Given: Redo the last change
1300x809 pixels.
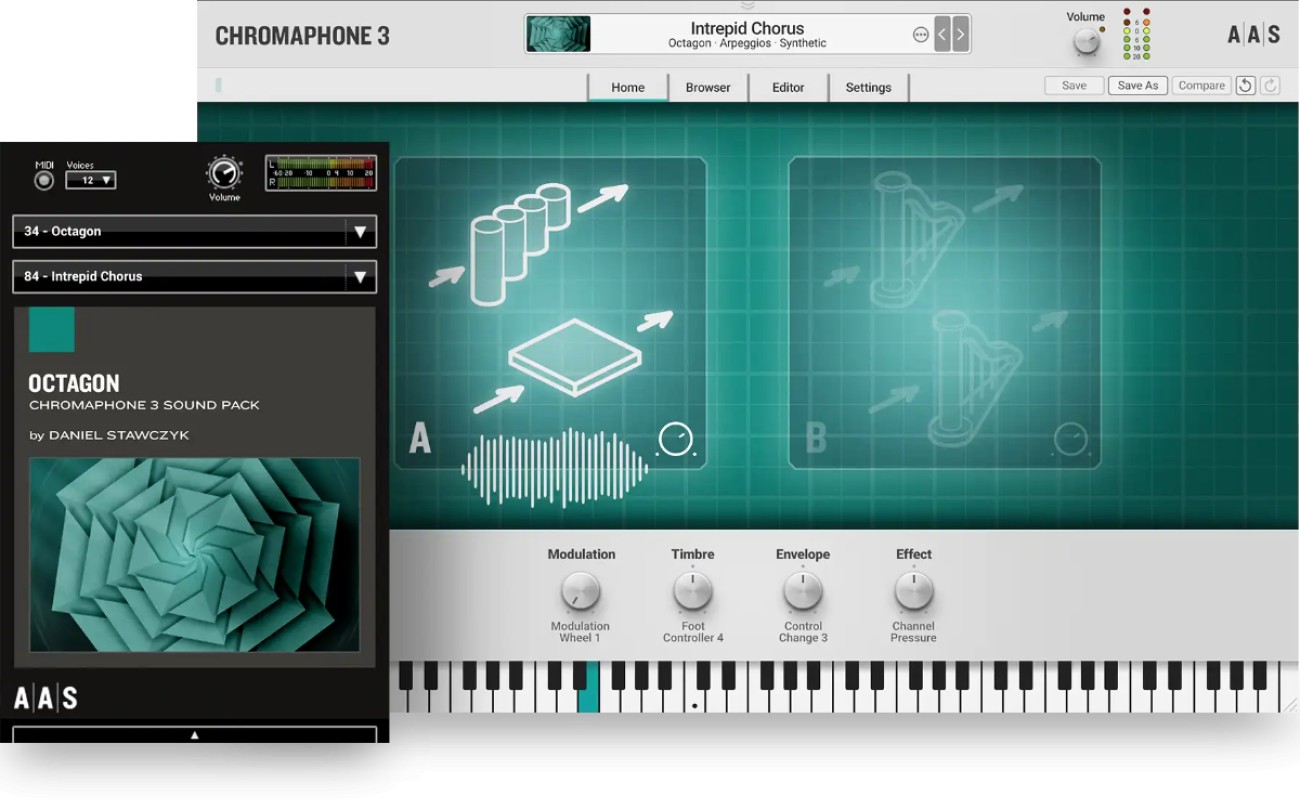Looking at the screenshot, I should [1270, 85].
